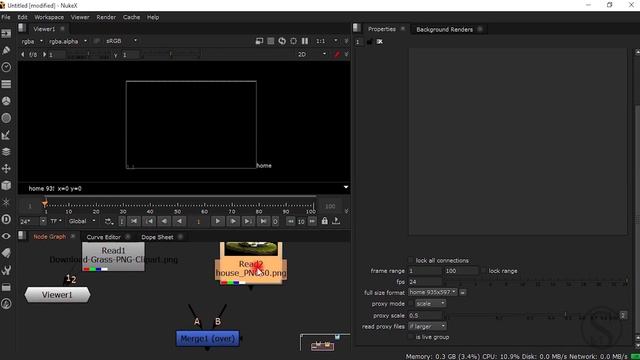Open the TF timeline display dropdown
This screenshot has width=640, height=360.
tap(56, 221)
